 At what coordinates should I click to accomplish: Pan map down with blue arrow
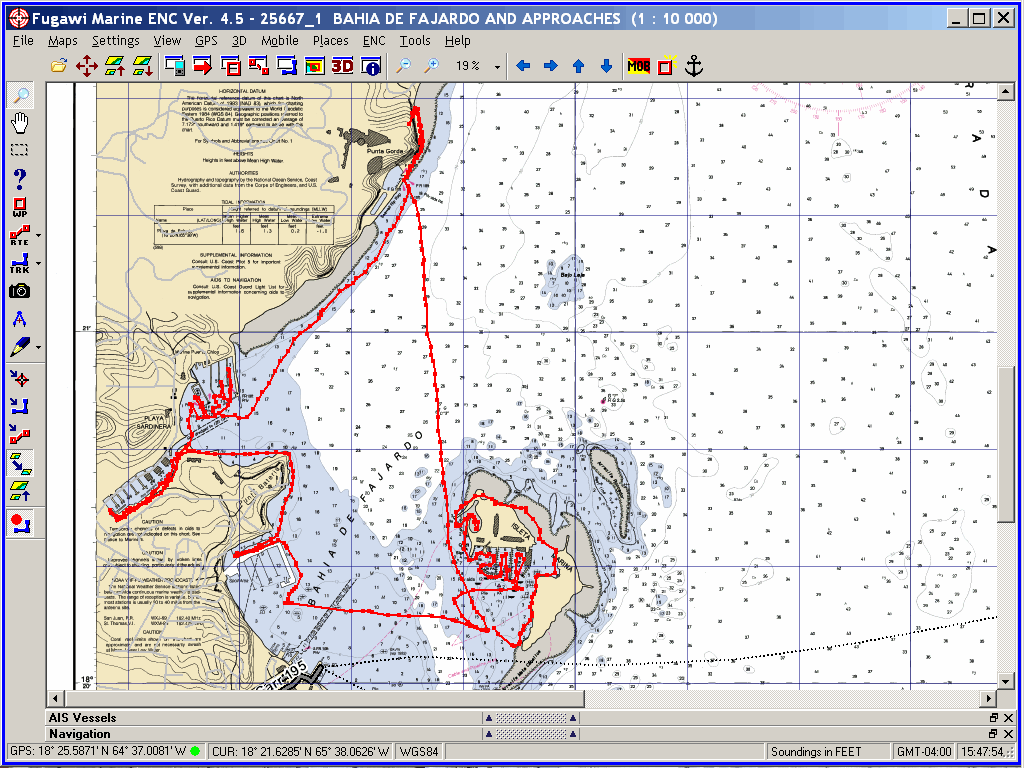pyautogui.click(x=606, y=65)
